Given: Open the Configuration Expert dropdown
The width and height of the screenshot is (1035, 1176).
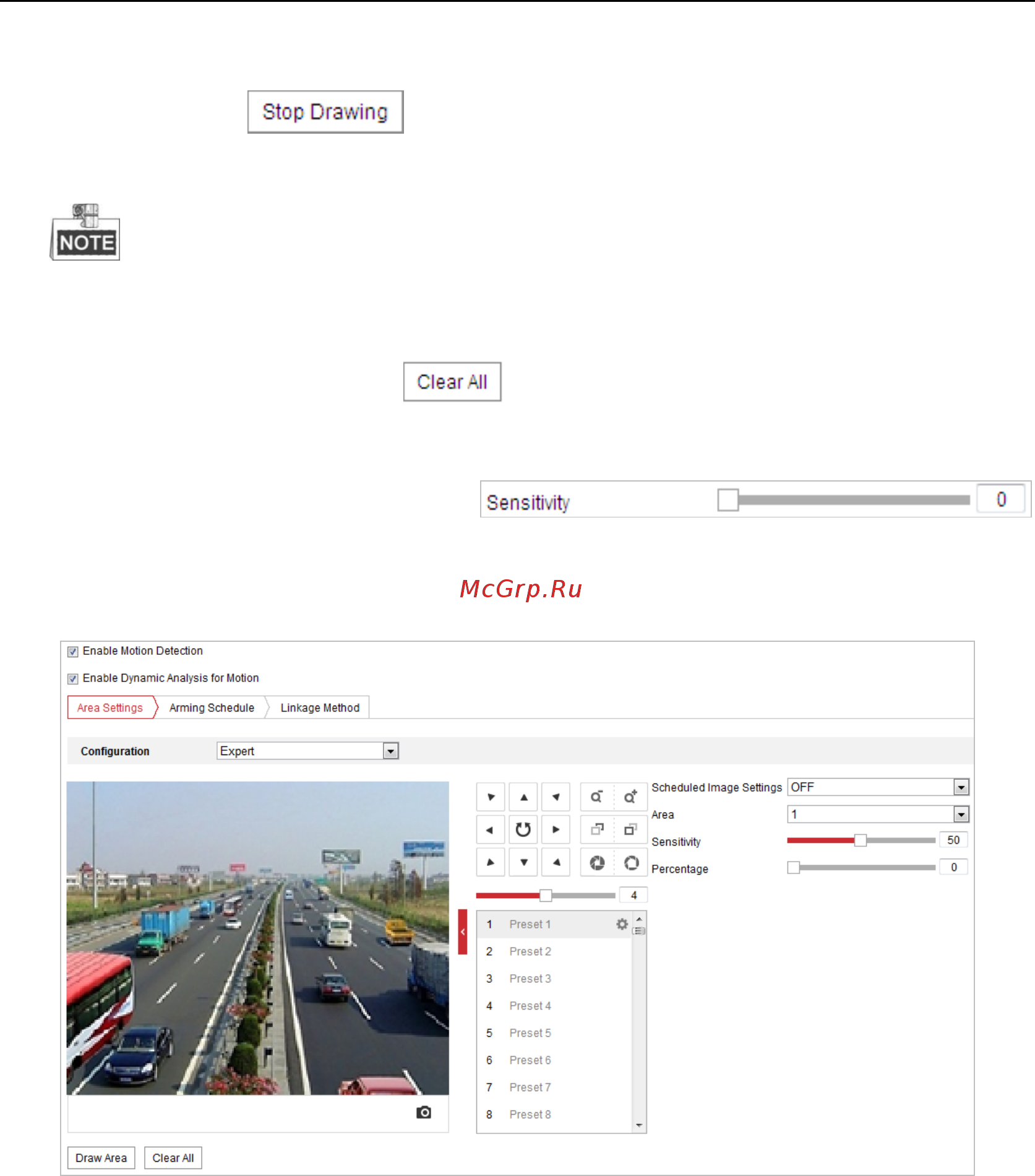Looking at the screenshot, I should 307,751.
